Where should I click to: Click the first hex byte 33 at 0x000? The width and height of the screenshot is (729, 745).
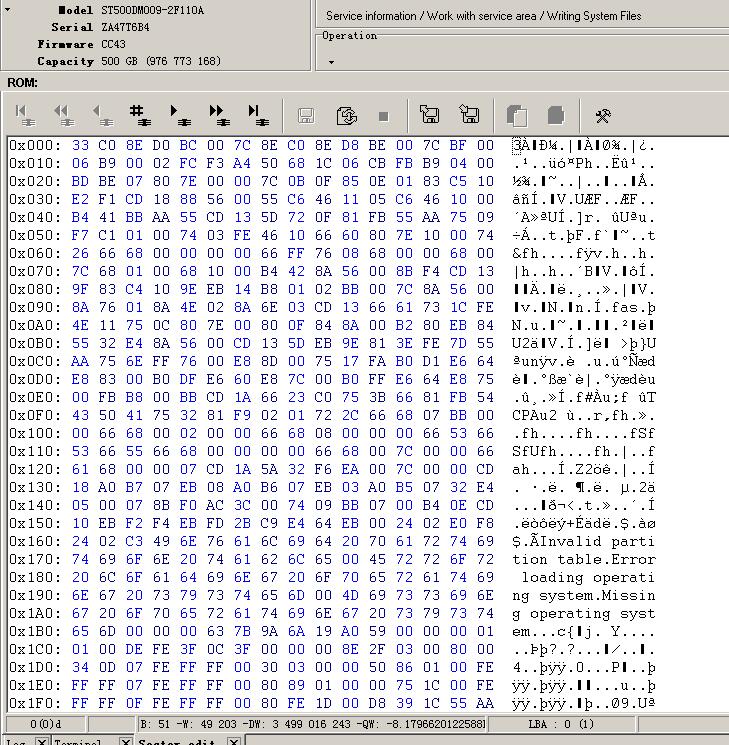(80, 145)
